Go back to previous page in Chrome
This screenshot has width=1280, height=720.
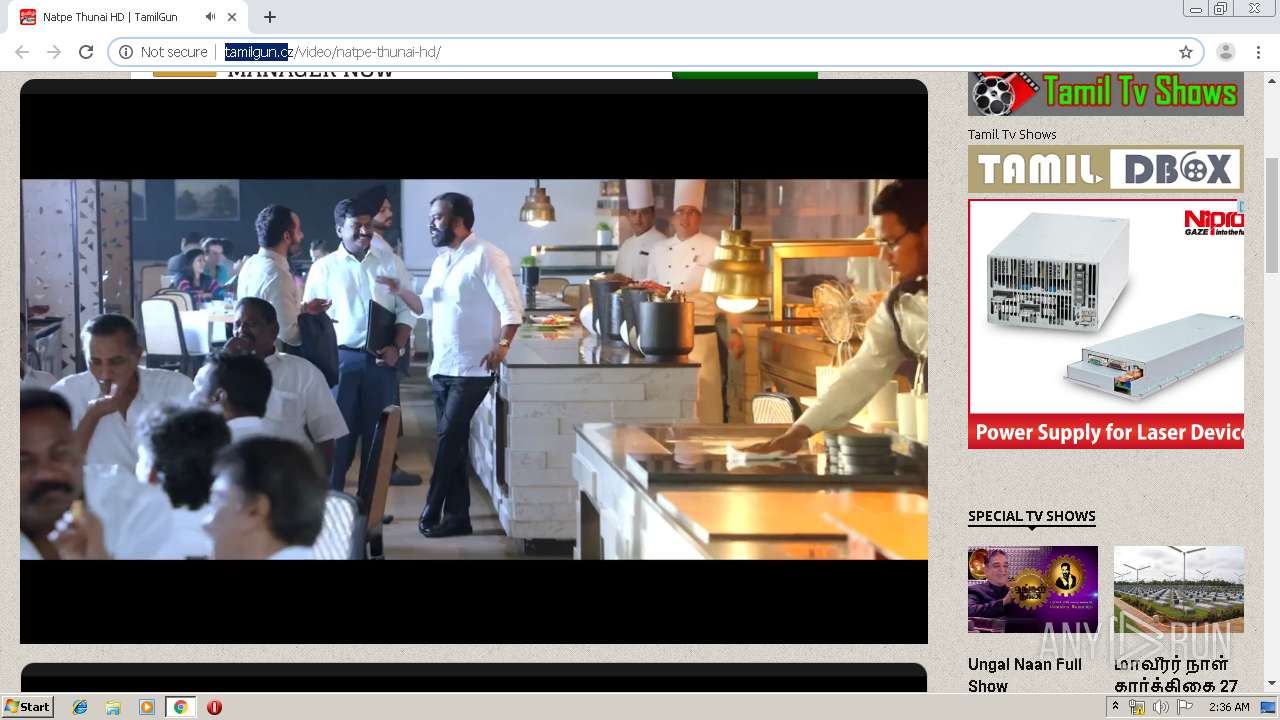pyautogui.click(x=22, y=52)
